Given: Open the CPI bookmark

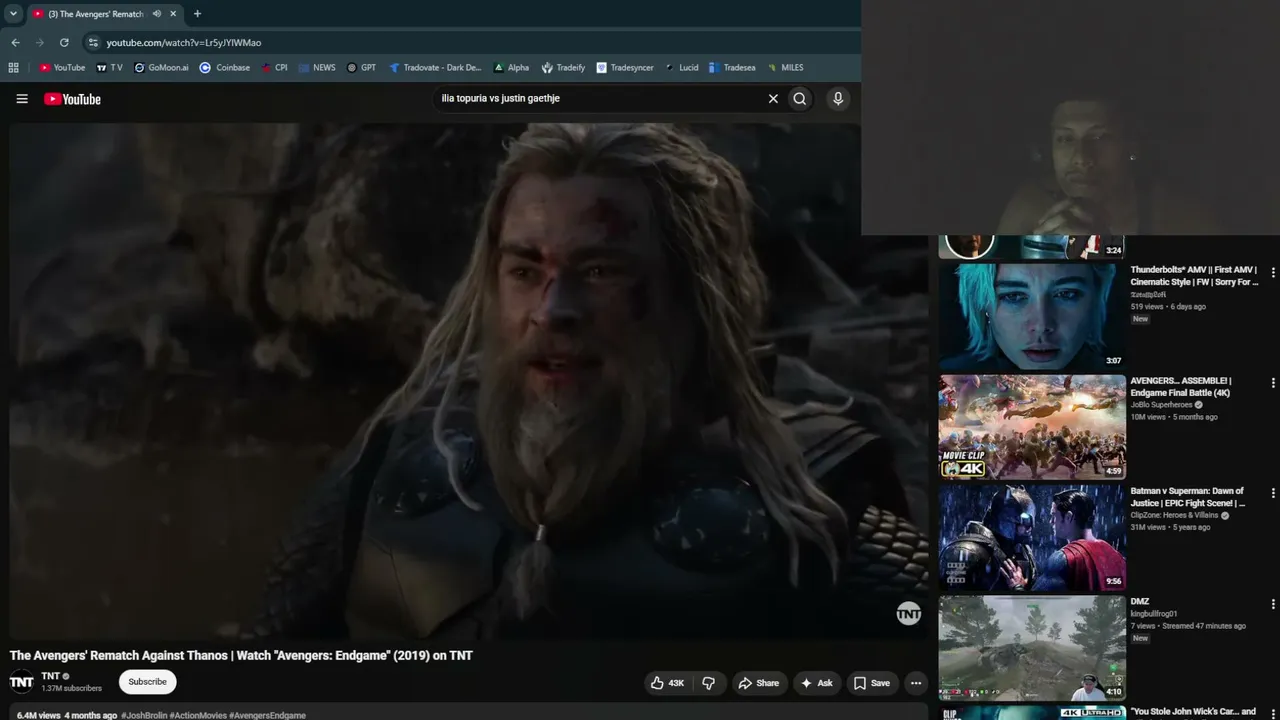Looking at the screenshot, I should 274,68.
